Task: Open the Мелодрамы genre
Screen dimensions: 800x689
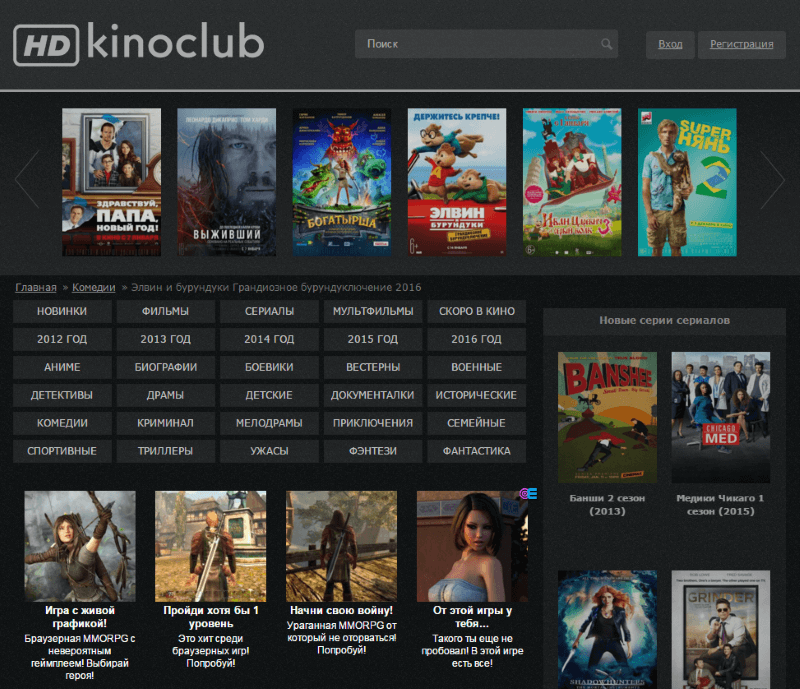Action: (x=269, y=424)
